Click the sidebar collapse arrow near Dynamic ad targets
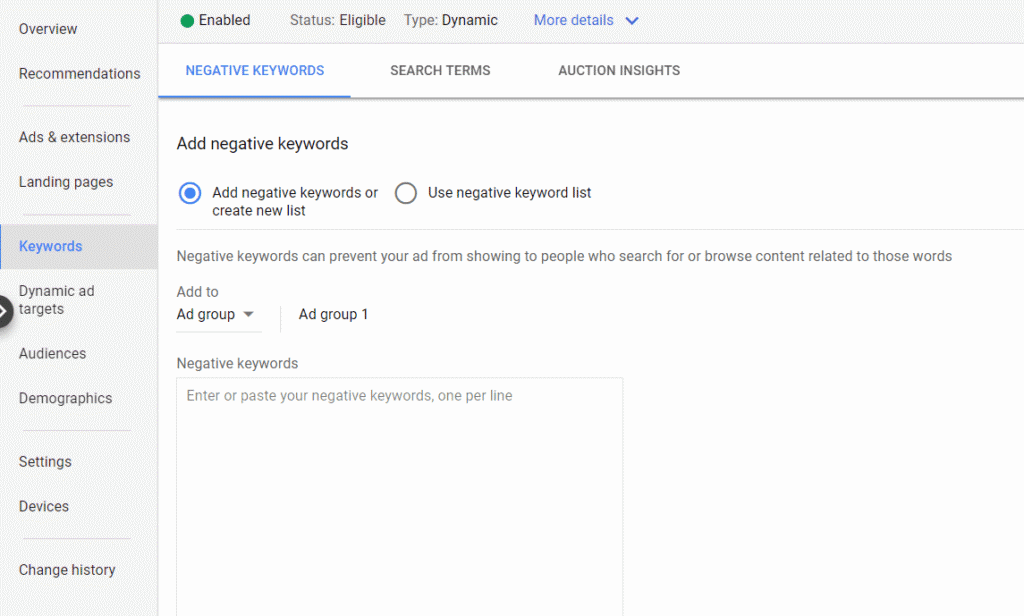Viewport: 1024px width, 616px height. pyautogui.click(x=5, y=311)
